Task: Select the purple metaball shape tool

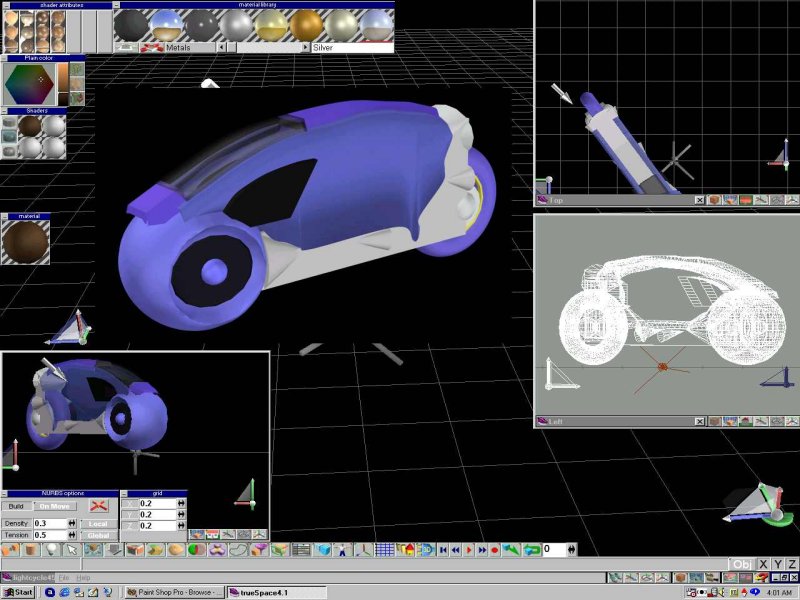Action: (218, 549)
